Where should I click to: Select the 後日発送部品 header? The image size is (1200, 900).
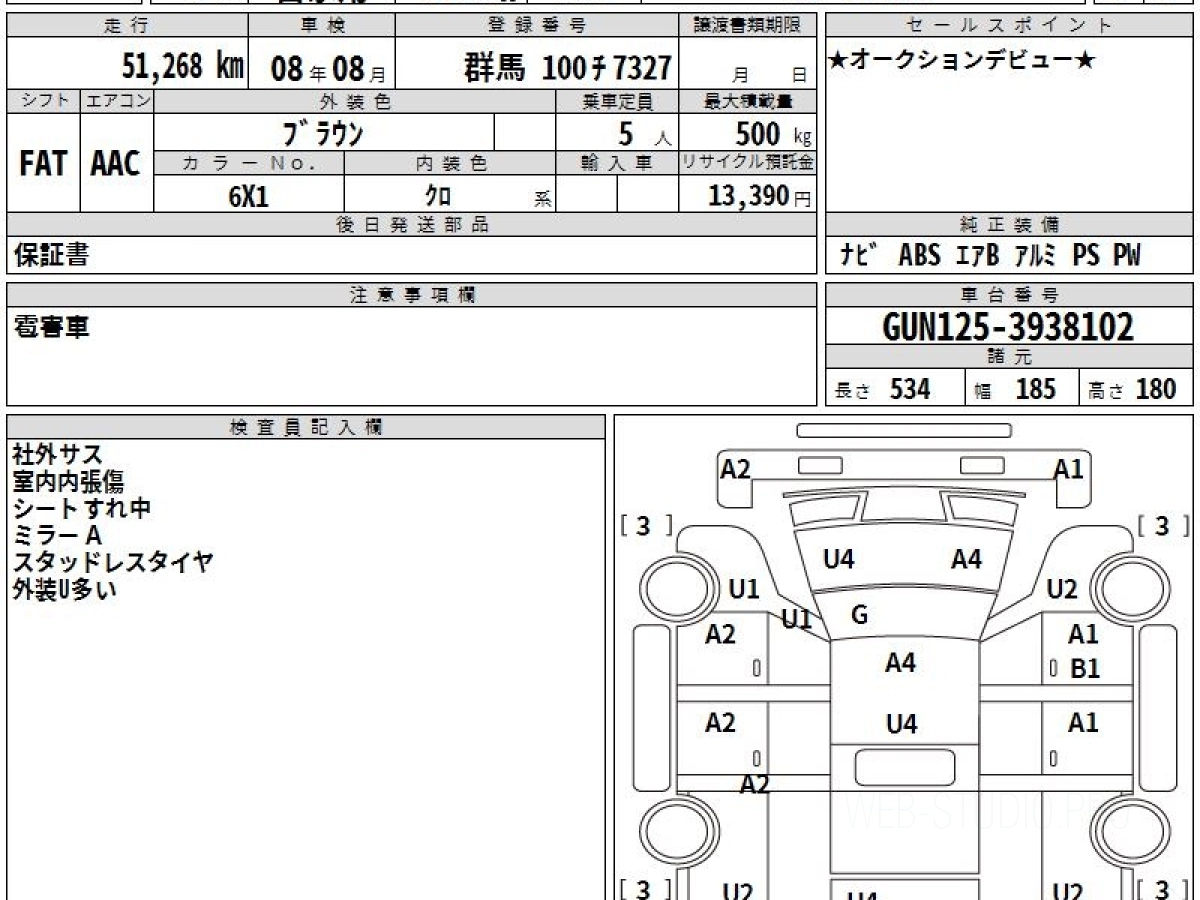(x=412, y=225)
